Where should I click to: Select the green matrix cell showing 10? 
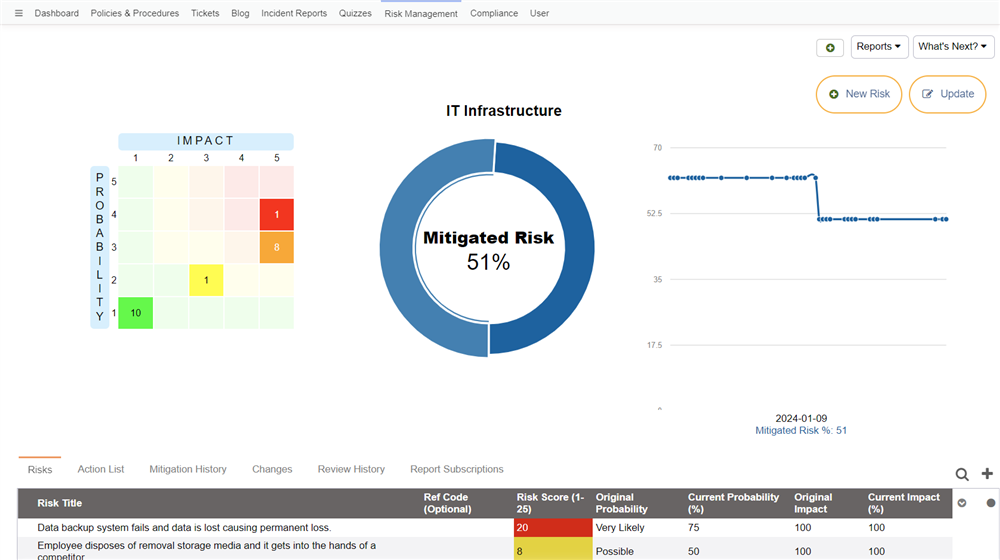(136, 313)
